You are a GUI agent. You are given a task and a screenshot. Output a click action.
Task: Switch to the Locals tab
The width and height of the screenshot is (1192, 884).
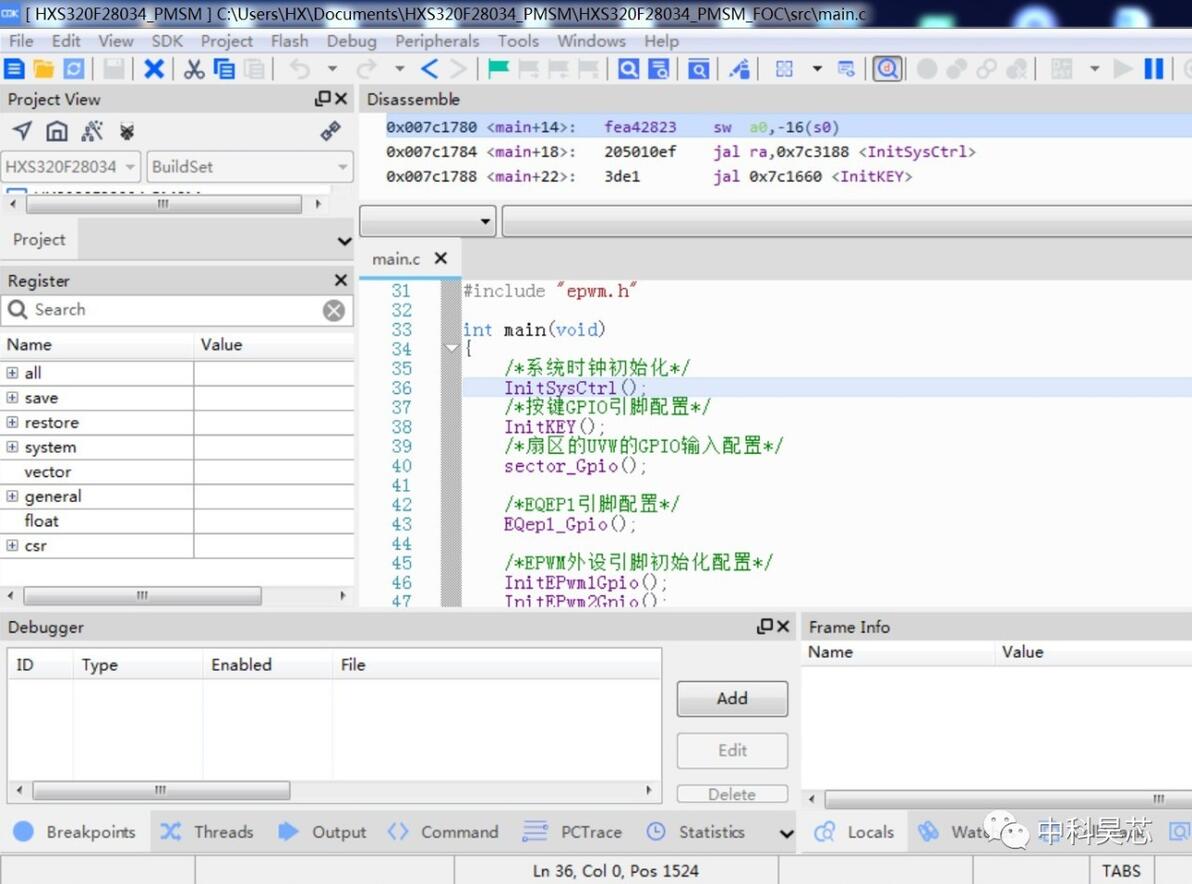coord(854,832)
